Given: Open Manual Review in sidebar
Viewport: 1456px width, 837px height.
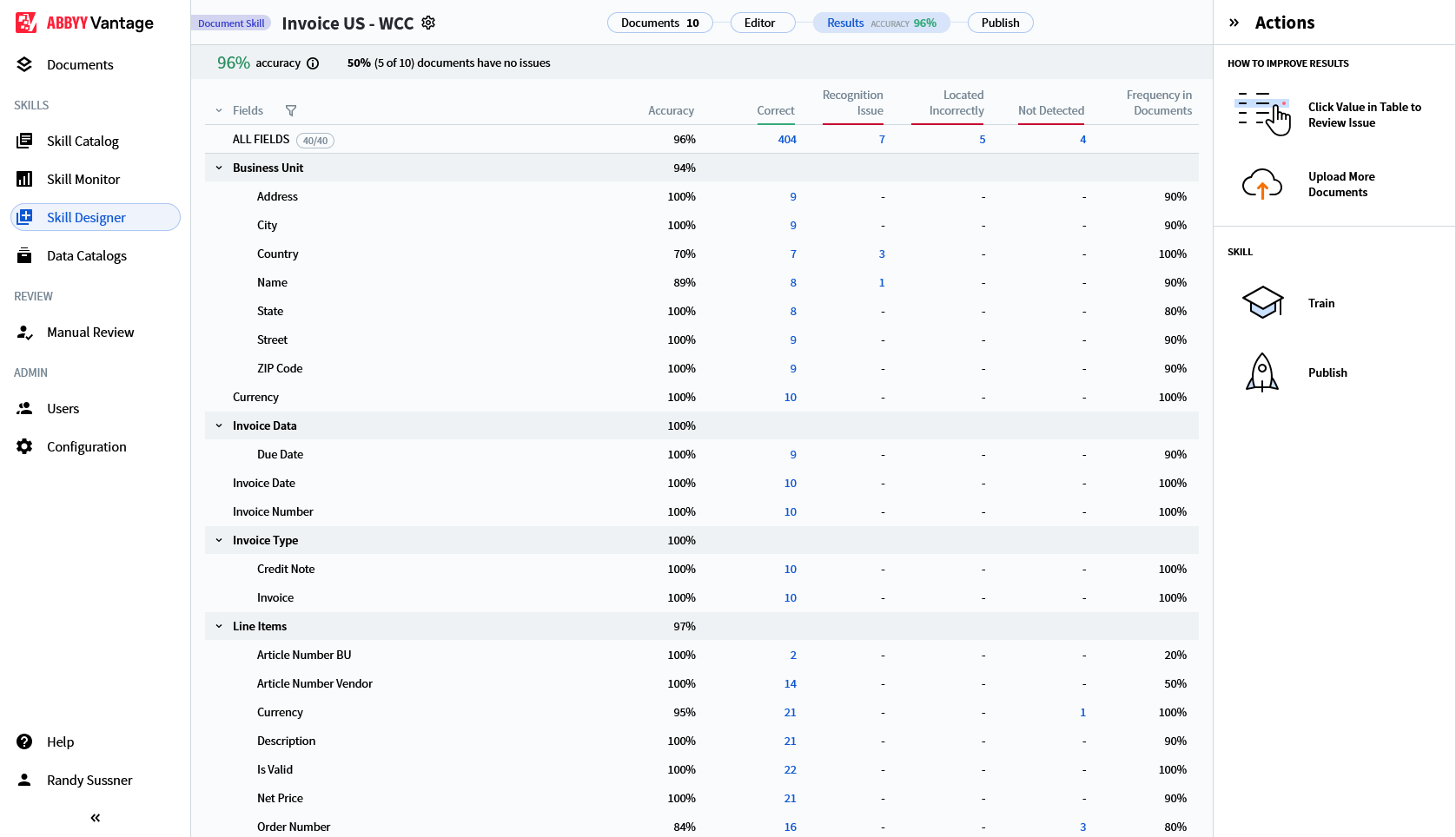Looking at the screenshot, I should 90,332.
